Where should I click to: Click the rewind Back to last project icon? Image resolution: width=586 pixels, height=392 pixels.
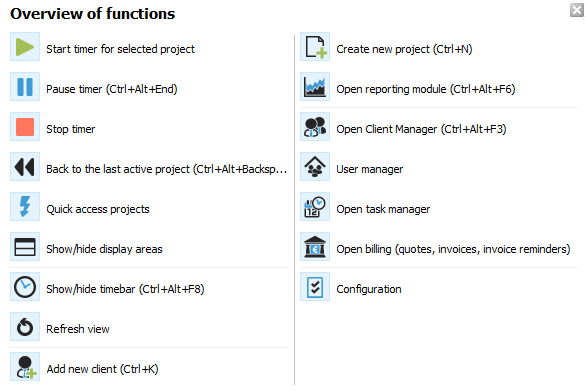point(25,167)
